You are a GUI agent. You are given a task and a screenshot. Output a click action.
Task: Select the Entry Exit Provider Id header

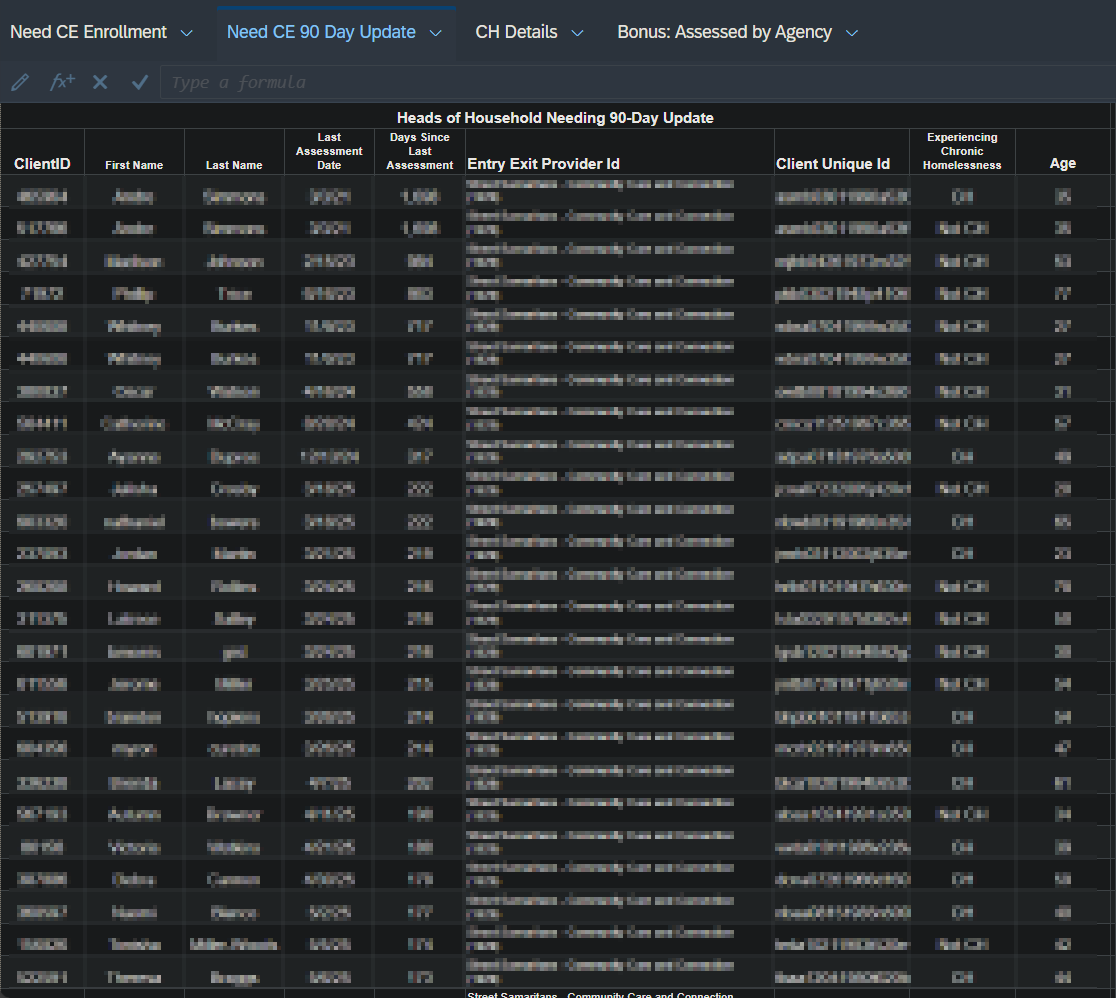coord(543,164)
